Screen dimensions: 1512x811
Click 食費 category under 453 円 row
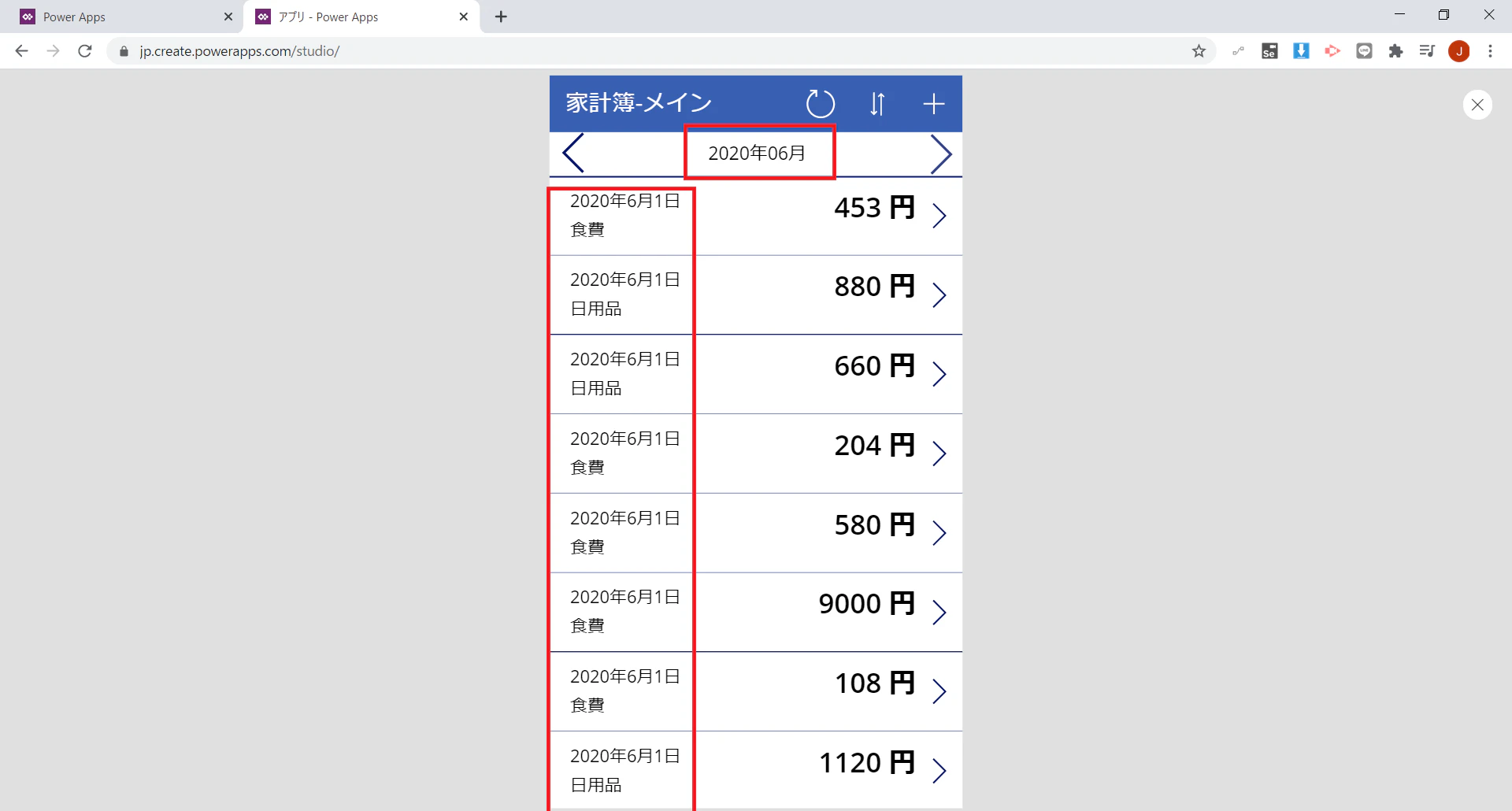pyautogui.click(x=587, y=230)
